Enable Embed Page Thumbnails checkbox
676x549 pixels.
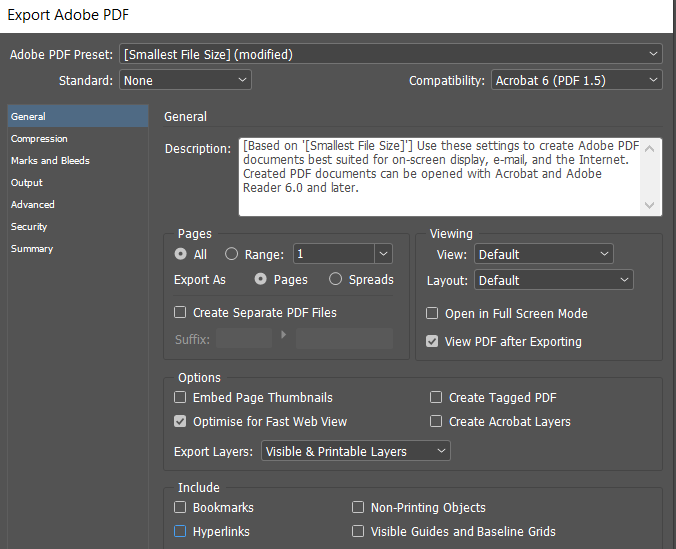click(180, 397)
